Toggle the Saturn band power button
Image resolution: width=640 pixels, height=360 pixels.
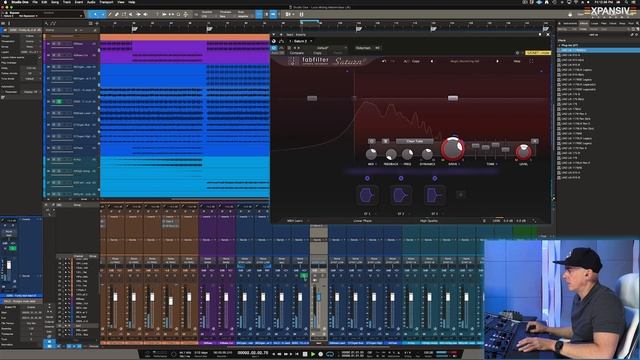click(372, 141)
